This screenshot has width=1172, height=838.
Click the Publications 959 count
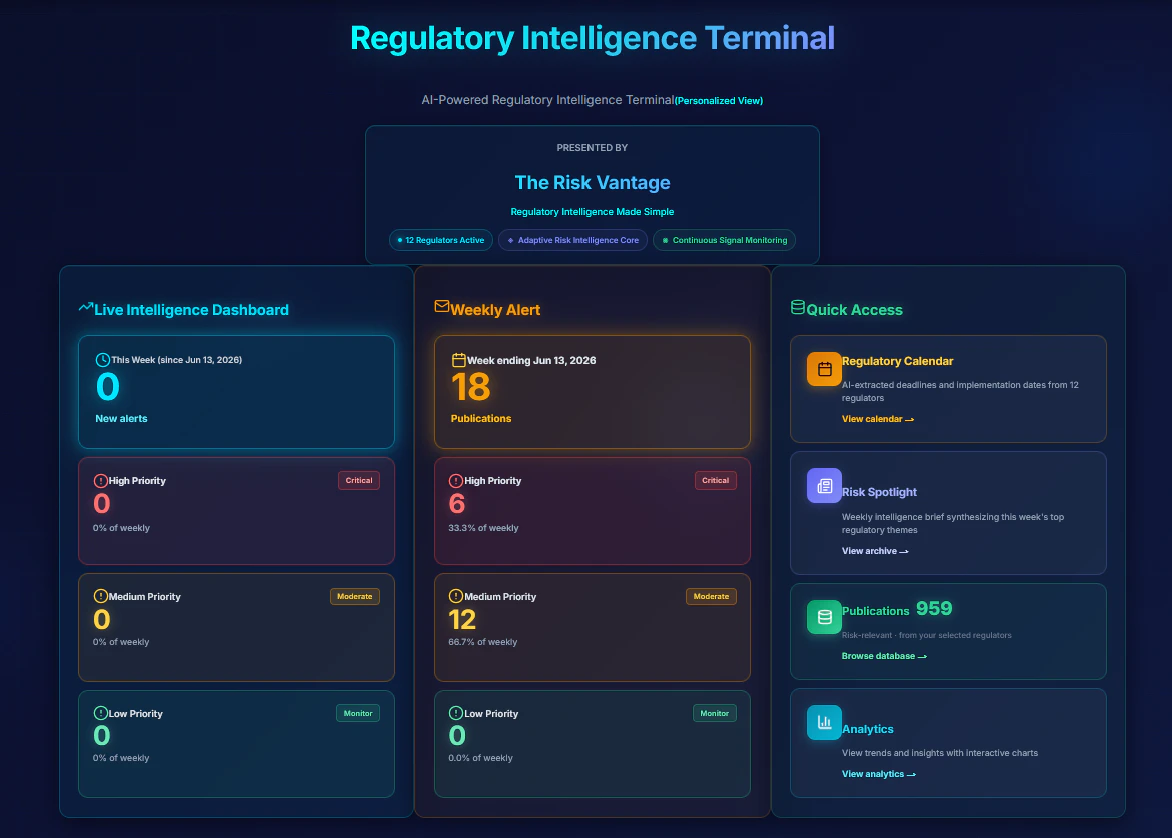(934, 609)
